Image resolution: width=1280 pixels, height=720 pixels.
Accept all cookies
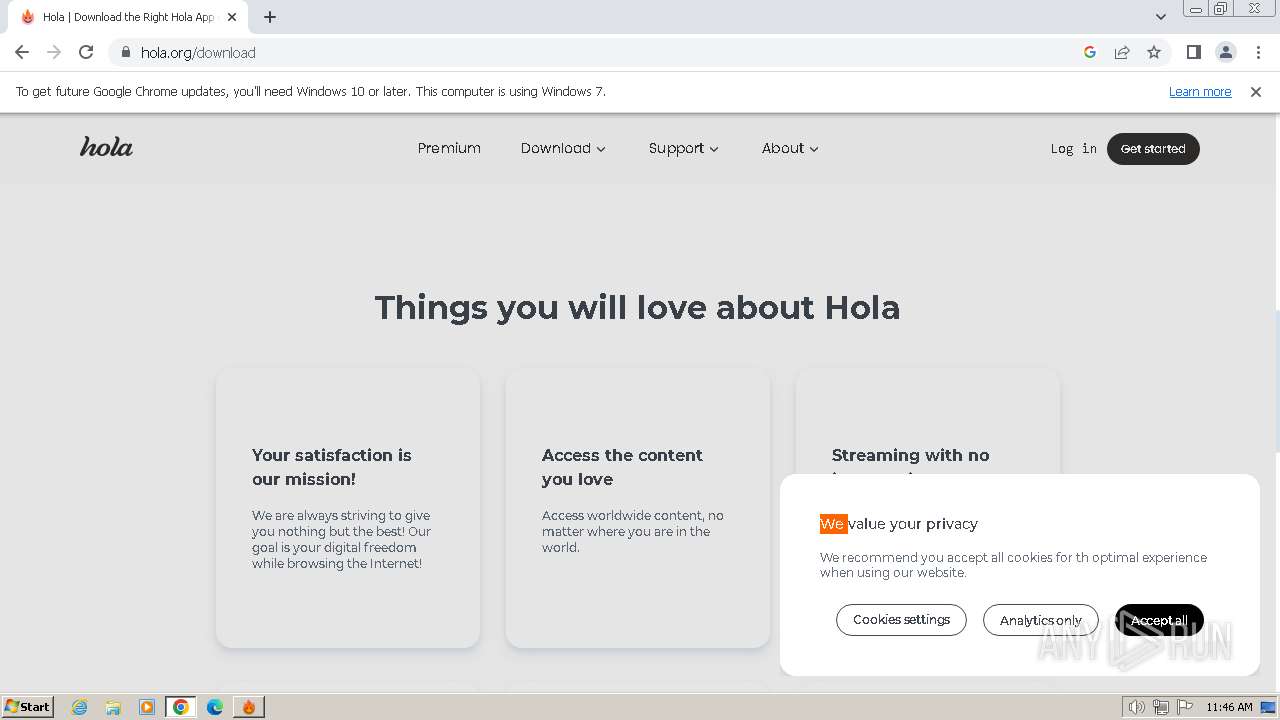[x=1159, y=620]
